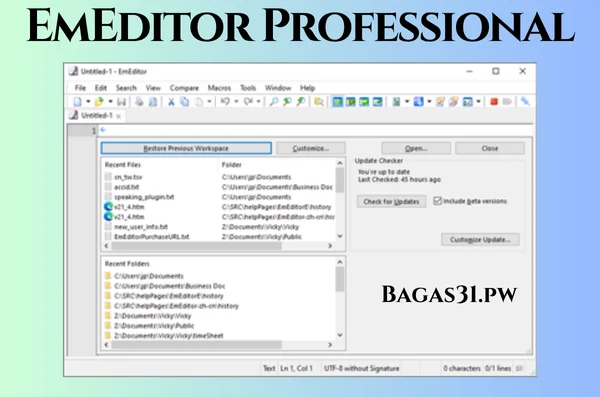Click Recent Files vertical scrollbar down arrow
The height and width of the screenshot is (397, 600).
340,236
